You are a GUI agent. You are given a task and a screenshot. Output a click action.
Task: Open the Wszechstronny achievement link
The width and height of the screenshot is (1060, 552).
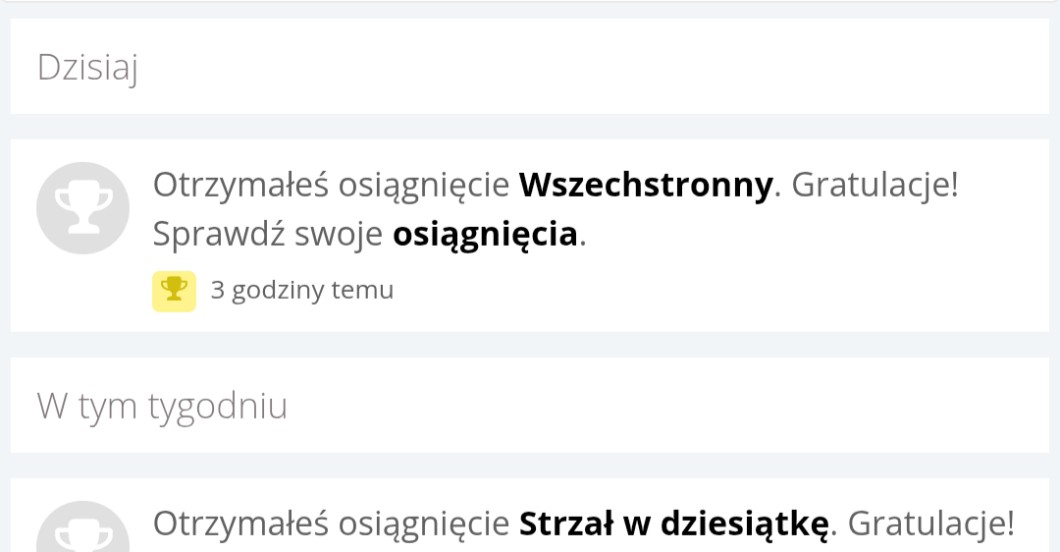pos(646,186)
